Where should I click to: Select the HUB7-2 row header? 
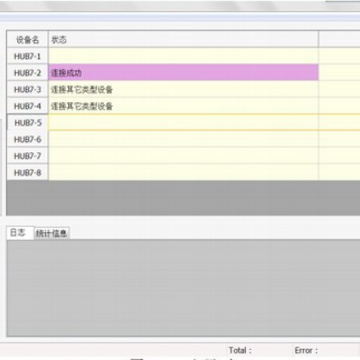coord(27,73)
